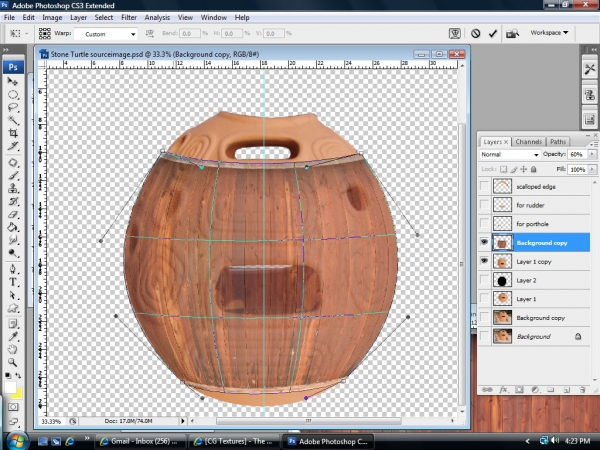Screen dimensions: 600x450
Task: Select the Brush tool
Action: (13, 176)
